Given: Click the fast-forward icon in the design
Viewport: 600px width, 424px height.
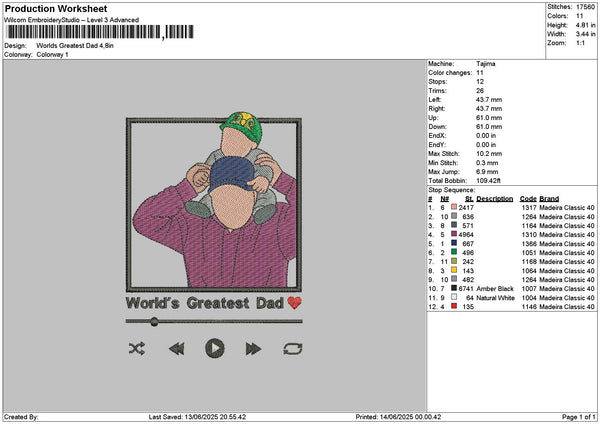Looking at the screenshot, I should [253, 349].
